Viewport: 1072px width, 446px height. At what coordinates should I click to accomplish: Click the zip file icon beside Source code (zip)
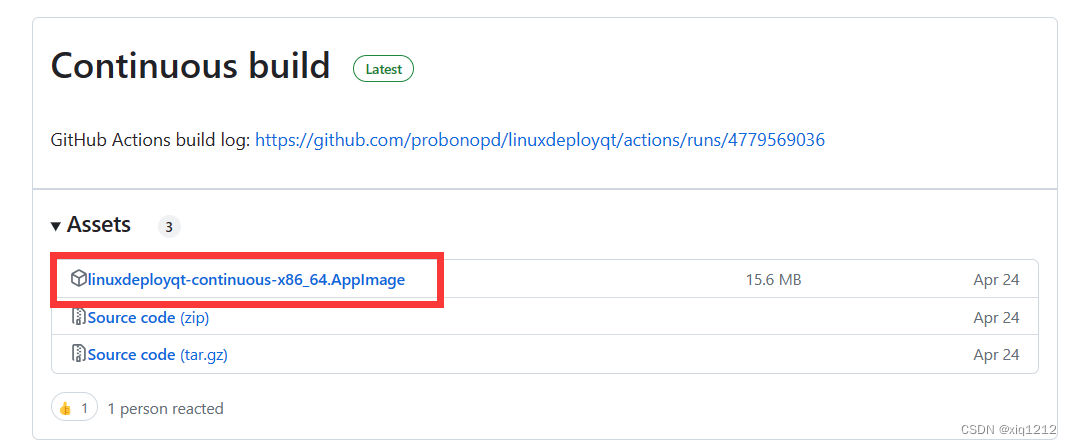(x=79, y=317)
